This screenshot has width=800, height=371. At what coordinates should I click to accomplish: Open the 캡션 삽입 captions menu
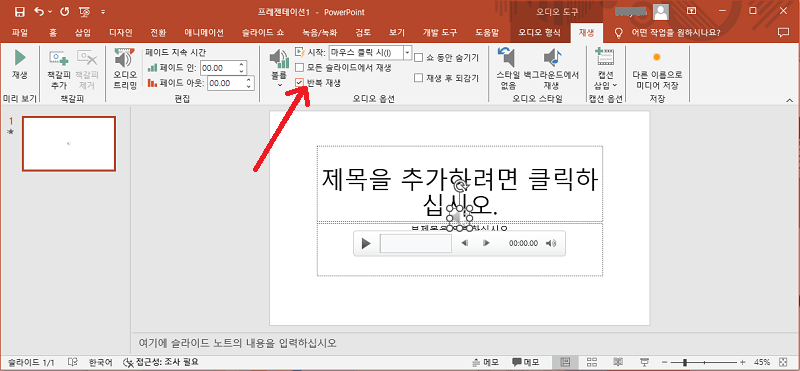click(x=605, y=69)
